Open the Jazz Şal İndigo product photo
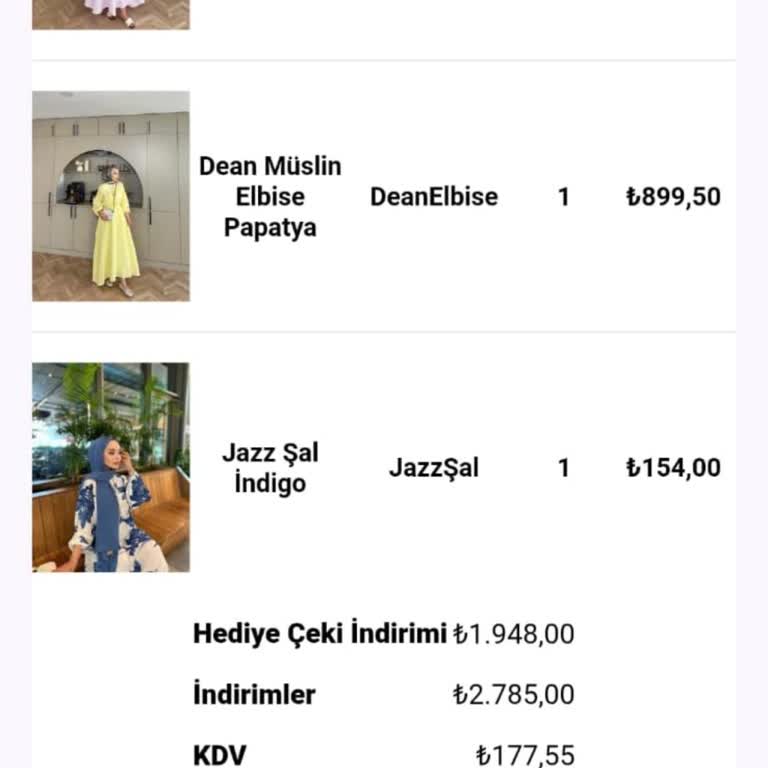This screenshot has width=768, height=768. [x=111, y=467]
